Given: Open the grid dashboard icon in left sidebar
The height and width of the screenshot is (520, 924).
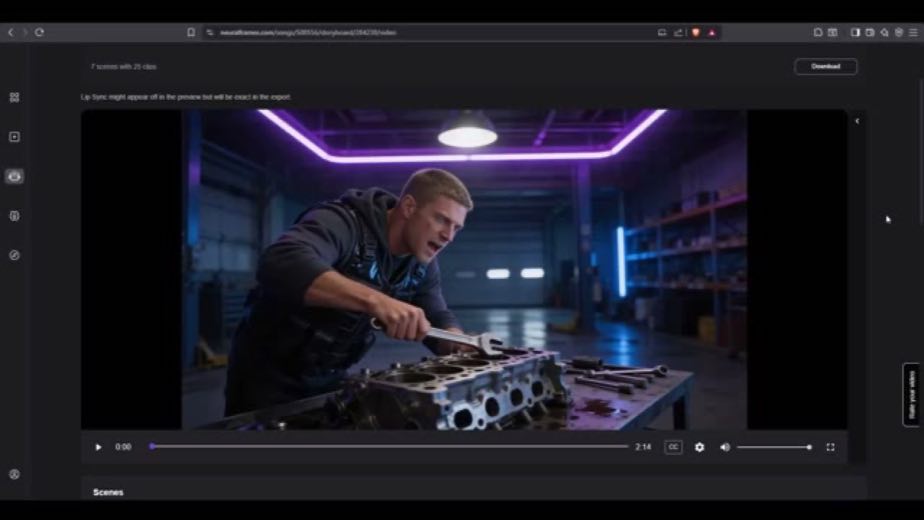Looking at the screenshot, I should pyautogui.click(x=15, y=97).
